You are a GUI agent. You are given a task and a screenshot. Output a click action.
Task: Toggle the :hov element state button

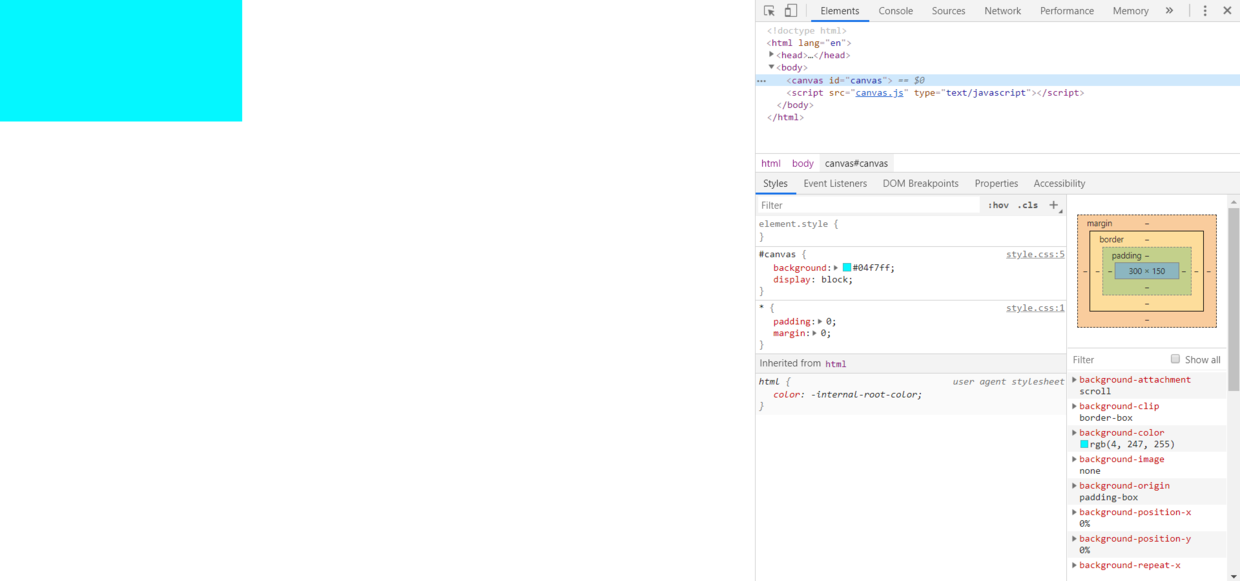[998, 205]
